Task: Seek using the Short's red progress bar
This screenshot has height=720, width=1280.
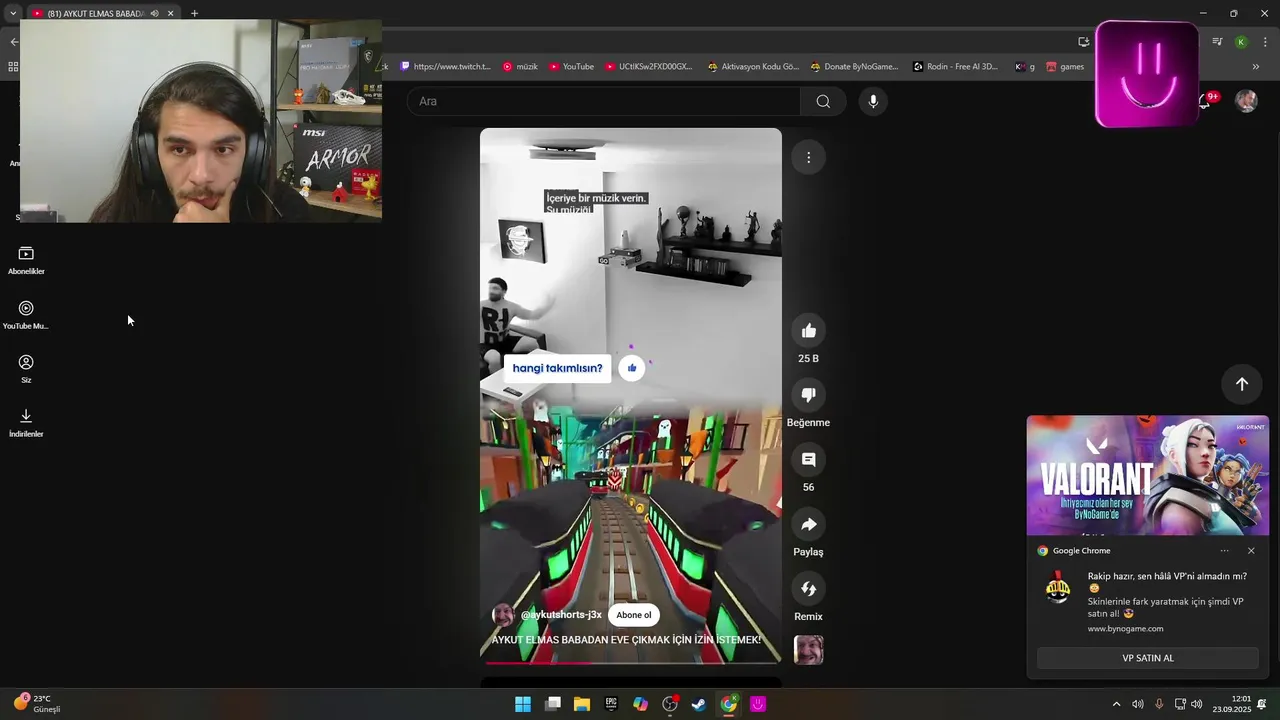Action: tap(631, 662)
